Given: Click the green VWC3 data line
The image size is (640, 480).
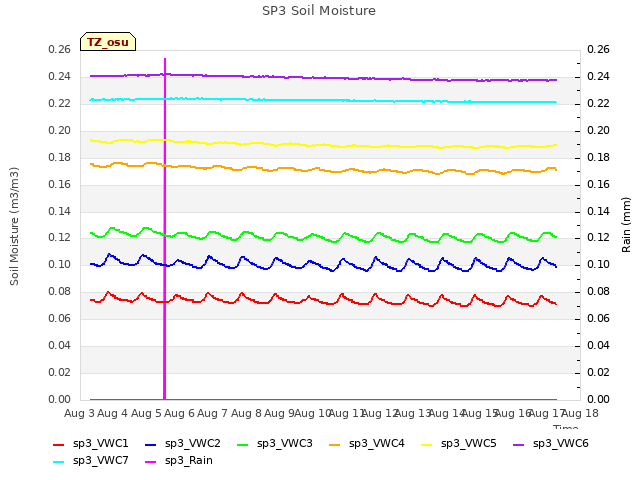Looking at the screenshot, I should (325, 238).
